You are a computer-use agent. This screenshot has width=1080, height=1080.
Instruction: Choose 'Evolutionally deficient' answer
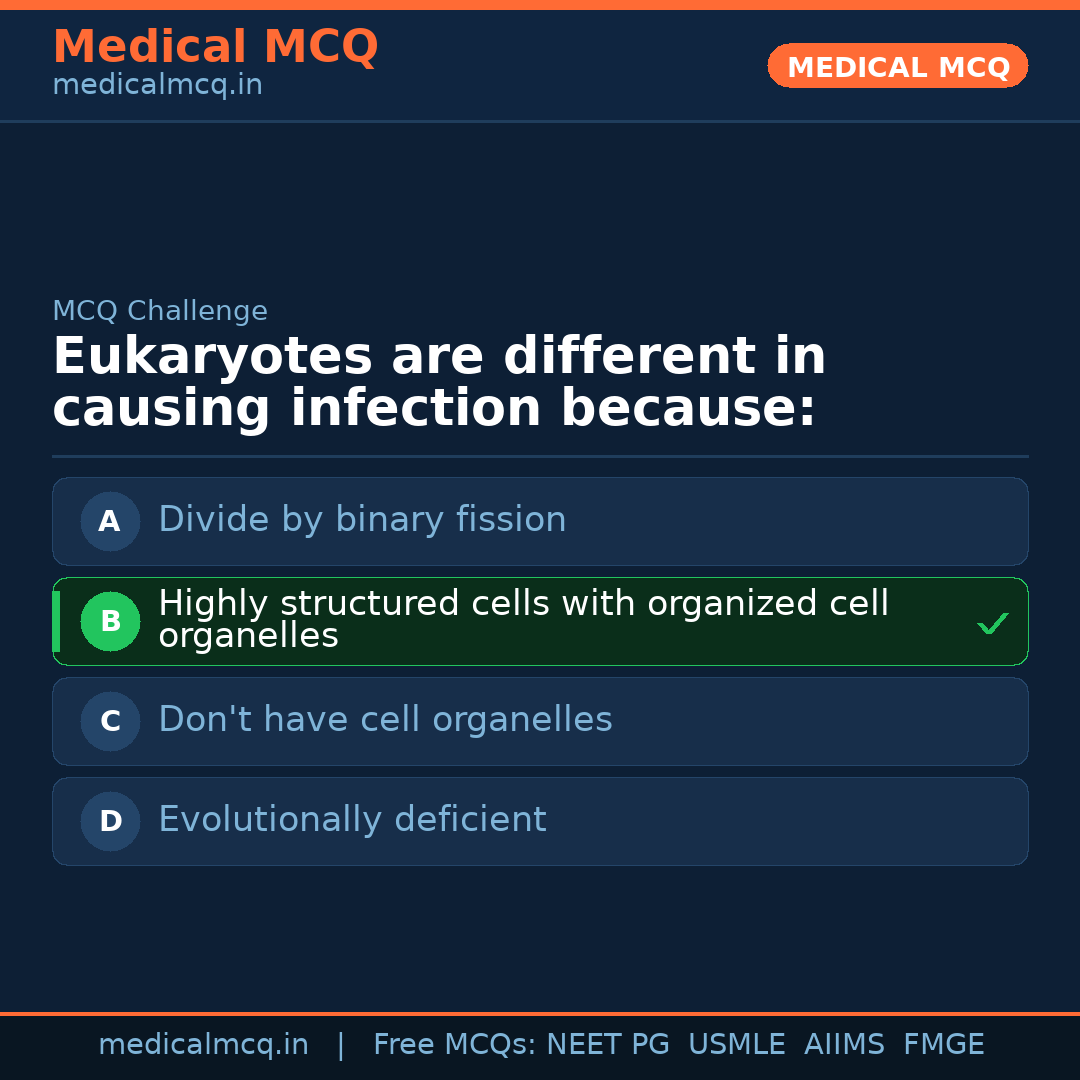pyautogui.click(x=352, y=820)
